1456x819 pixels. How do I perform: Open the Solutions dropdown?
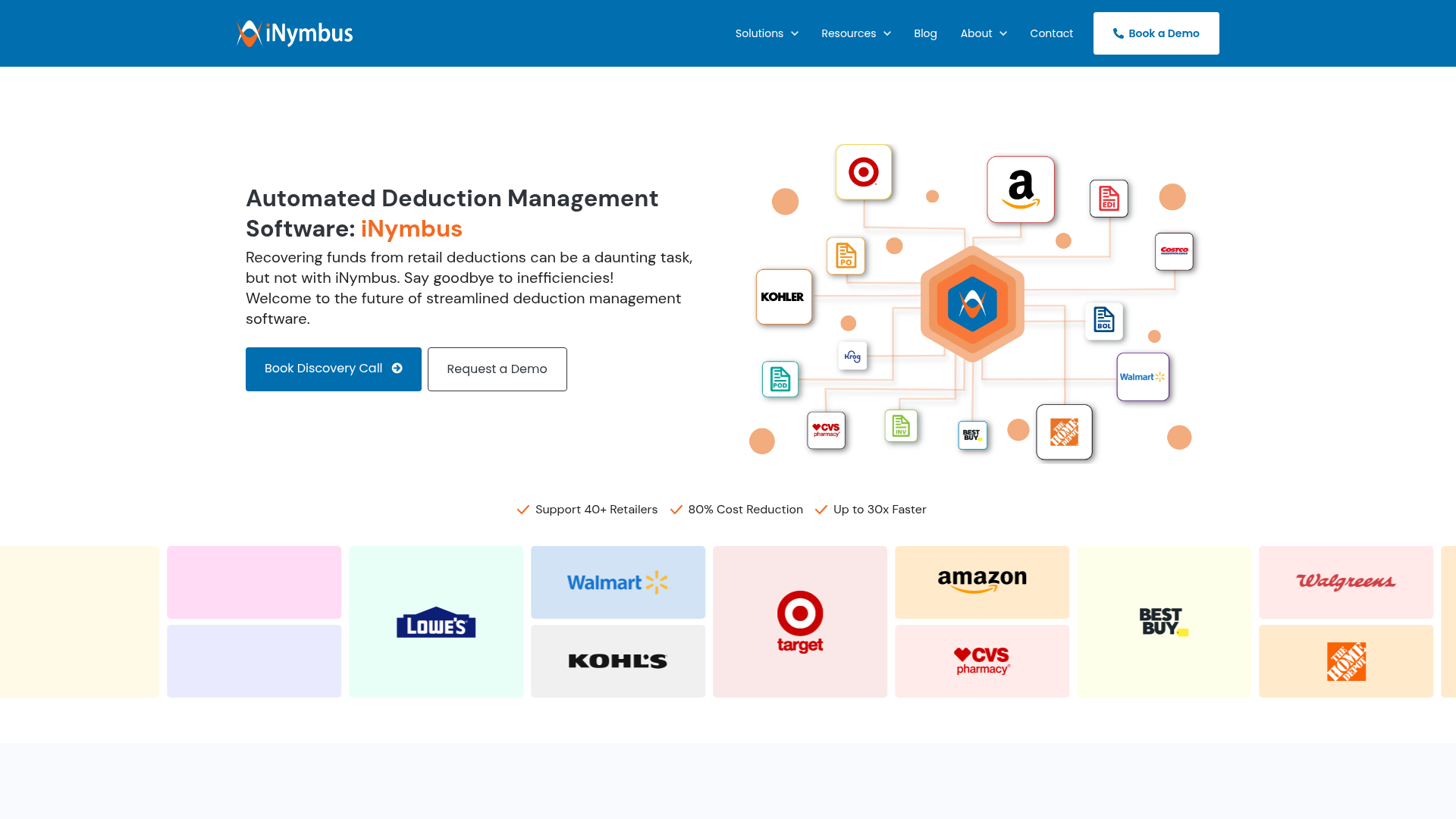tap(766, 33)
